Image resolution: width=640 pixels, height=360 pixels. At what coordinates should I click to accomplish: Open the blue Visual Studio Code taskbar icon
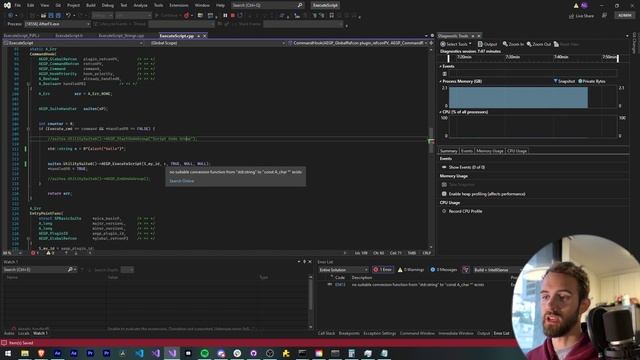[x=139, y=353]
